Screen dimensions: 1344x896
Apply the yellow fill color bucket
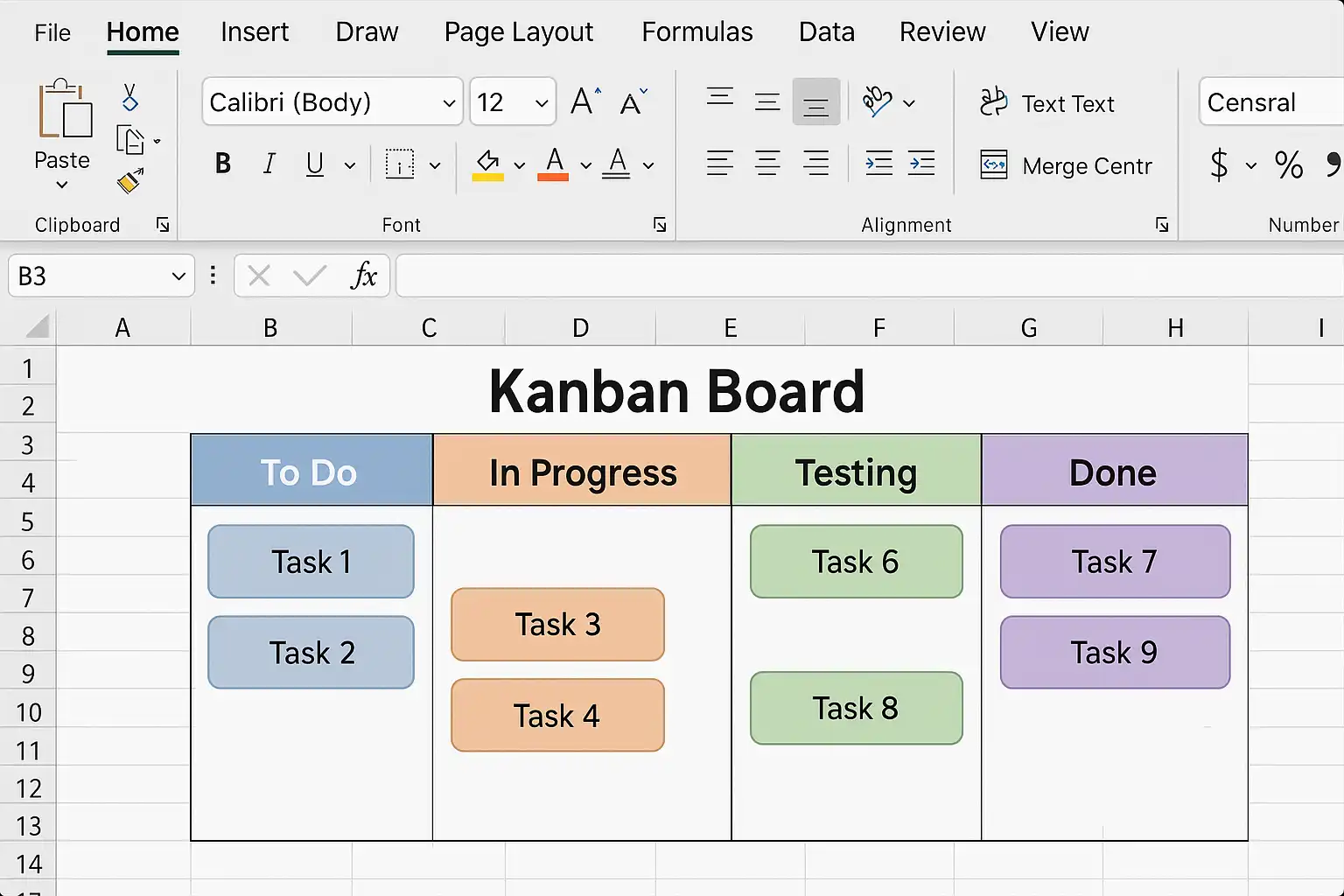[x=487, y=164]
